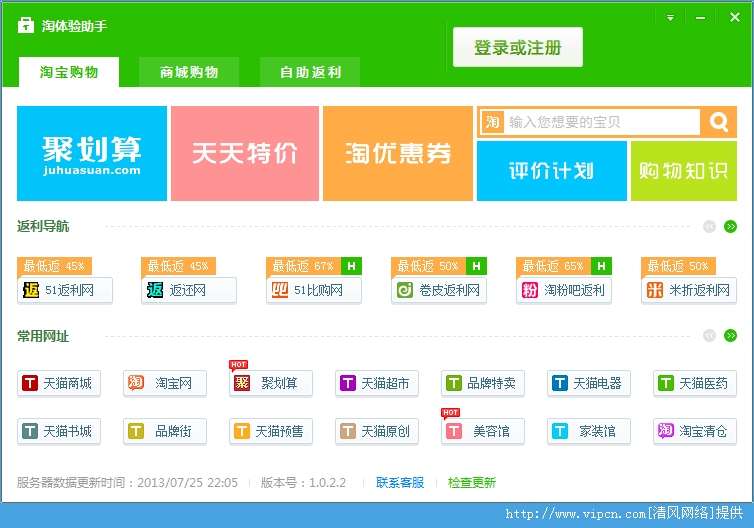Switch to the 淘宝购物 tab
754x528 pixels.
(69, 72)
